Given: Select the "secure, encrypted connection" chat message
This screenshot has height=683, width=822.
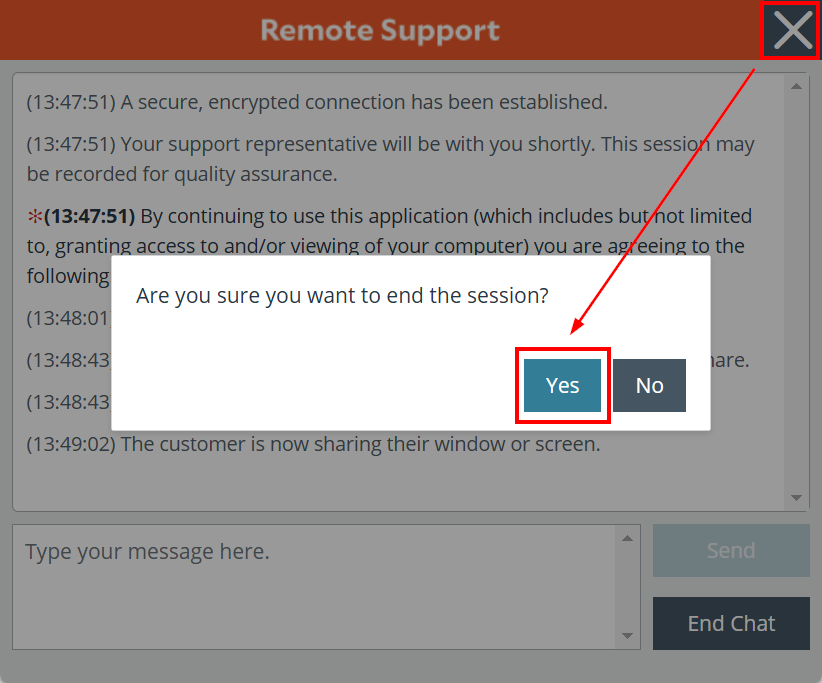Looking at the screenshot, I should (x=317, y=102).
